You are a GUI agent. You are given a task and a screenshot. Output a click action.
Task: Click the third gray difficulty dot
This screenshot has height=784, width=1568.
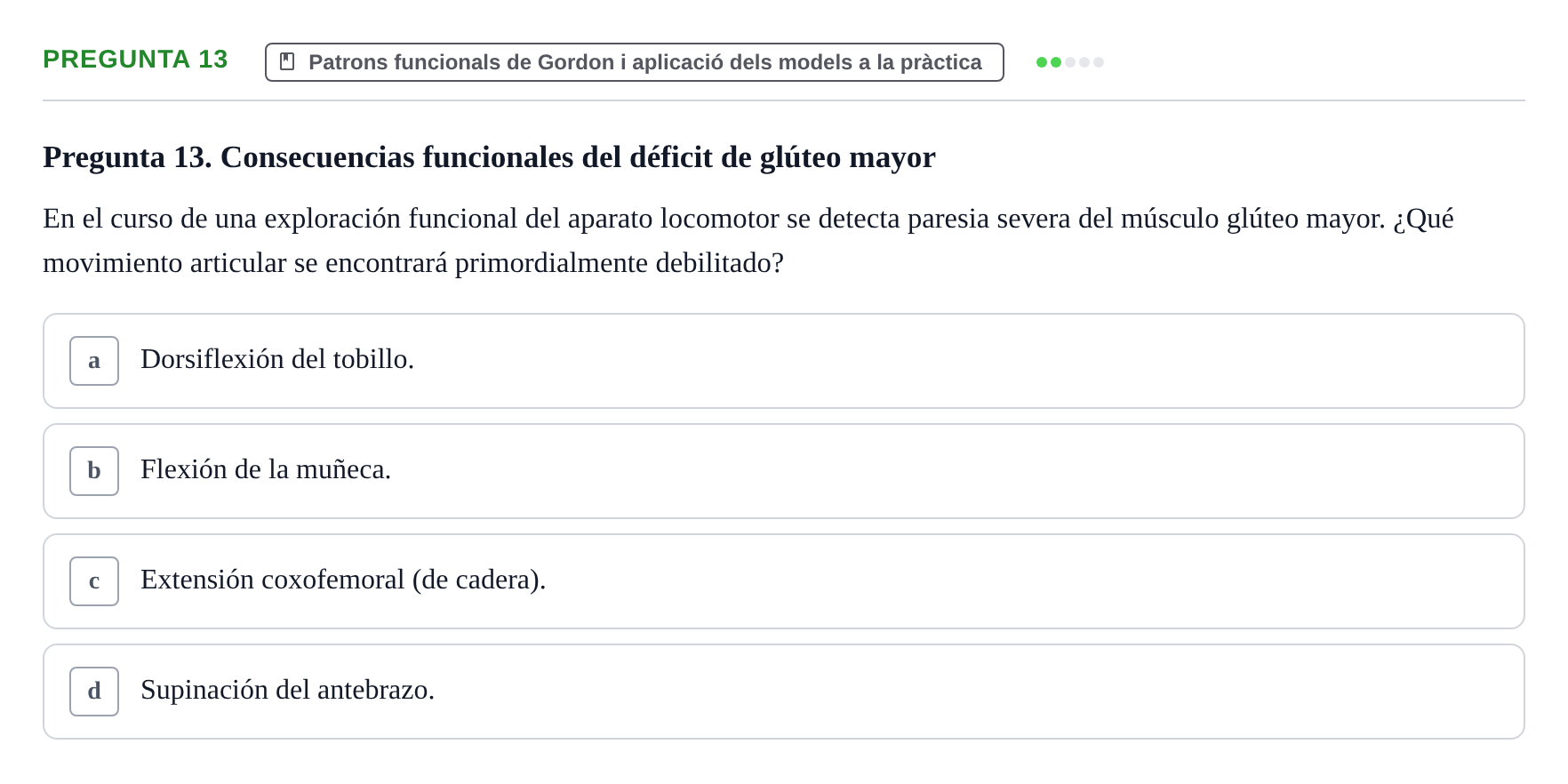tap(1070, 62)
